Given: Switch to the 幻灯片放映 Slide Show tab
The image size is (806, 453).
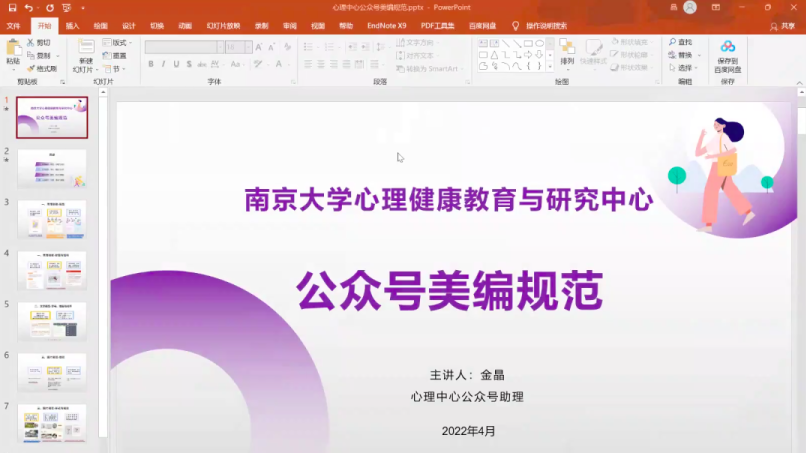Looking at the screenshot, I should coord(223,26).
